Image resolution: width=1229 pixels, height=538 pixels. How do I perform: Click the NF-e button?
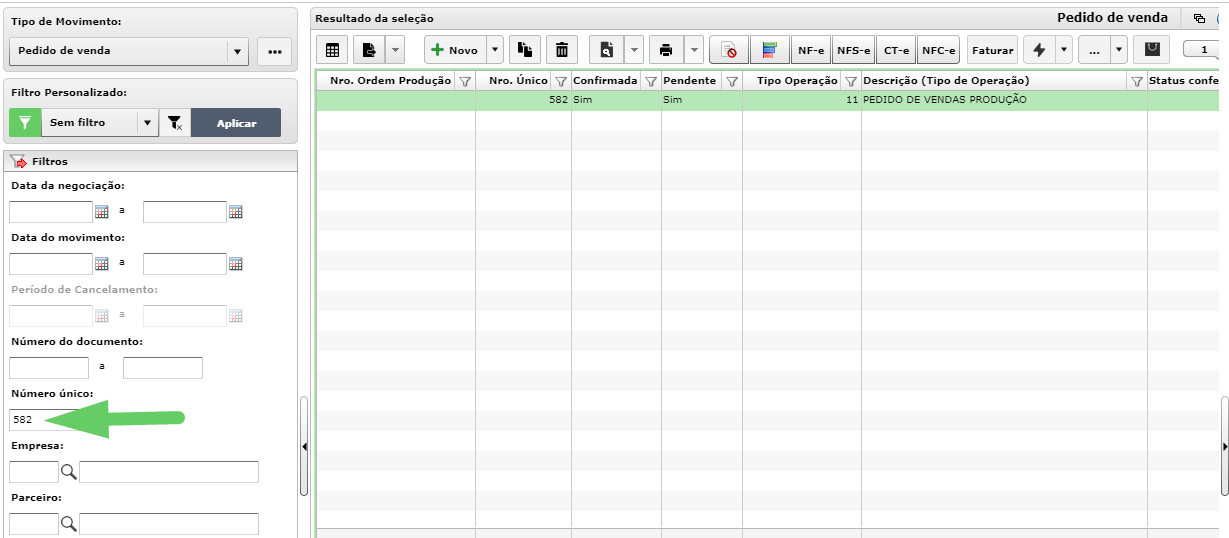(810, 50)
